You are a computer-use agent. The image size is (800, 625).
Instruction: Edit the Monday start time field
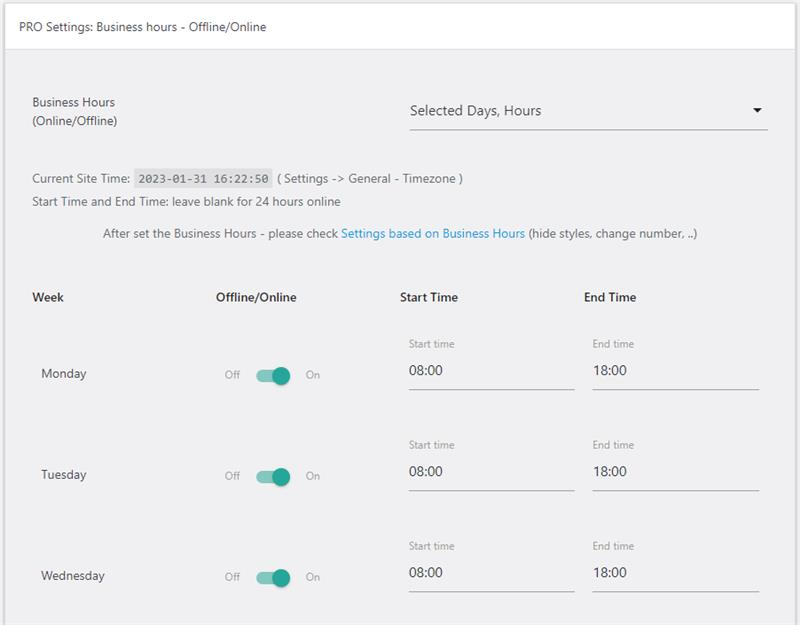pyautogui.click(x=490, y=371)
